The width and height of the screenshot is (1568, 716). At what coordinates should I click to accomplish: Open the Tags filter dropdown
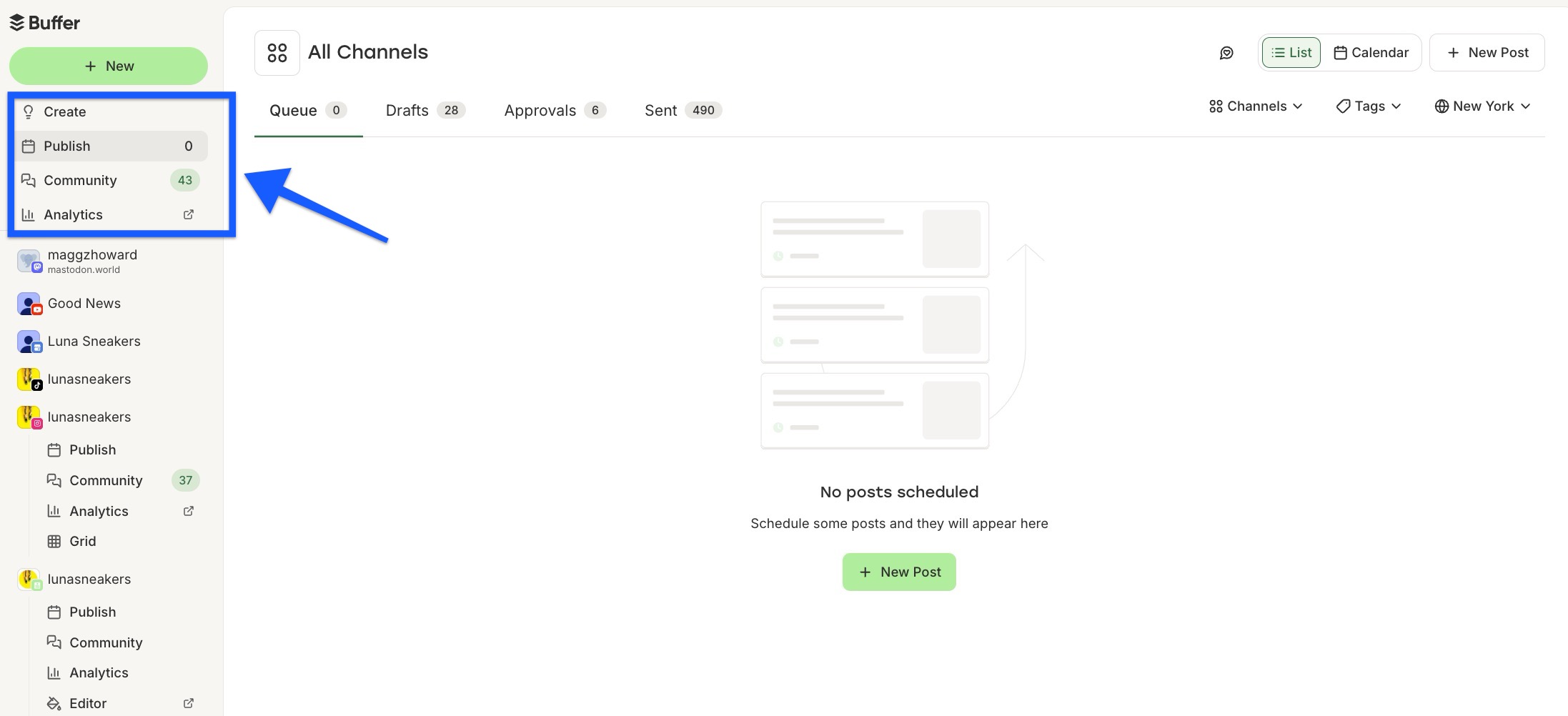click(x=1367, y=106)
